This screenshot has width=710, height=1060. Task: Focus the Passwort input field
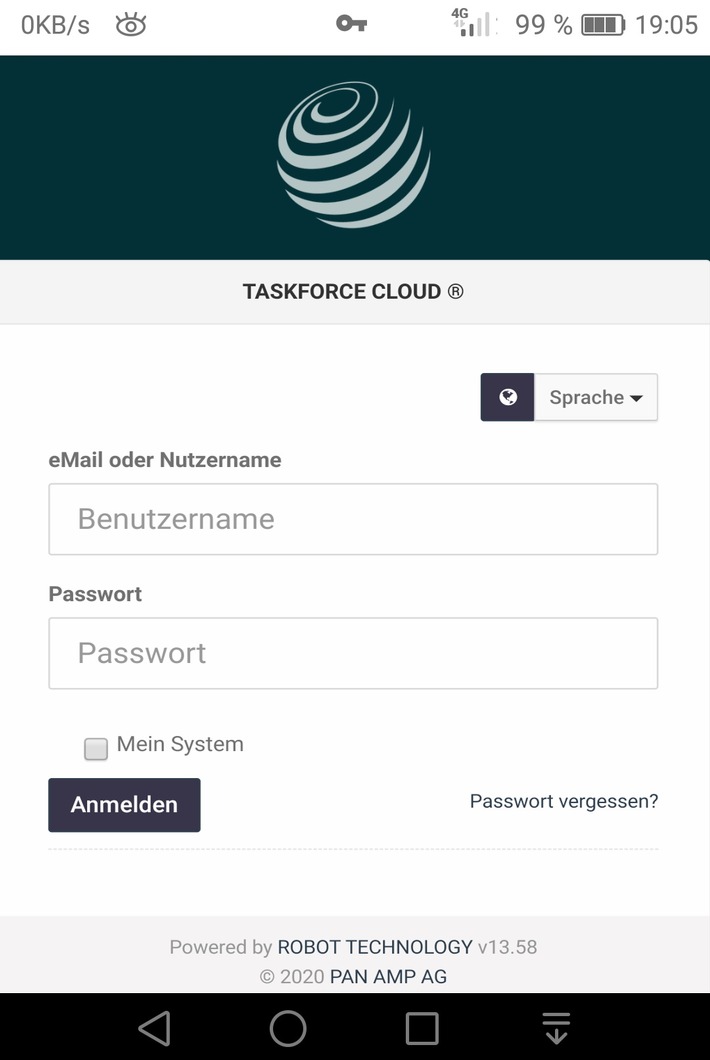353,653
